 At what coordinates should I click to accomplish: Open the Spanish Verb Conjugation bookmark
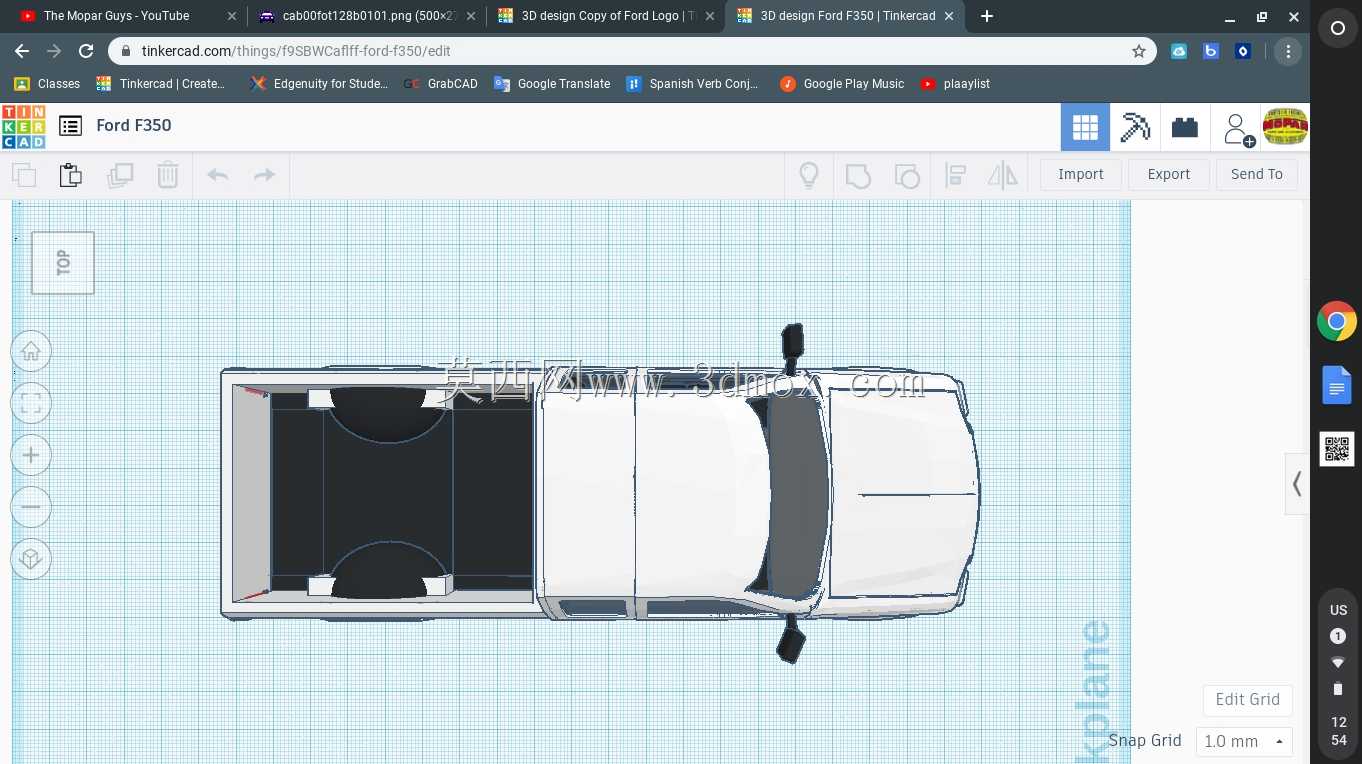(x=692, y=84)
